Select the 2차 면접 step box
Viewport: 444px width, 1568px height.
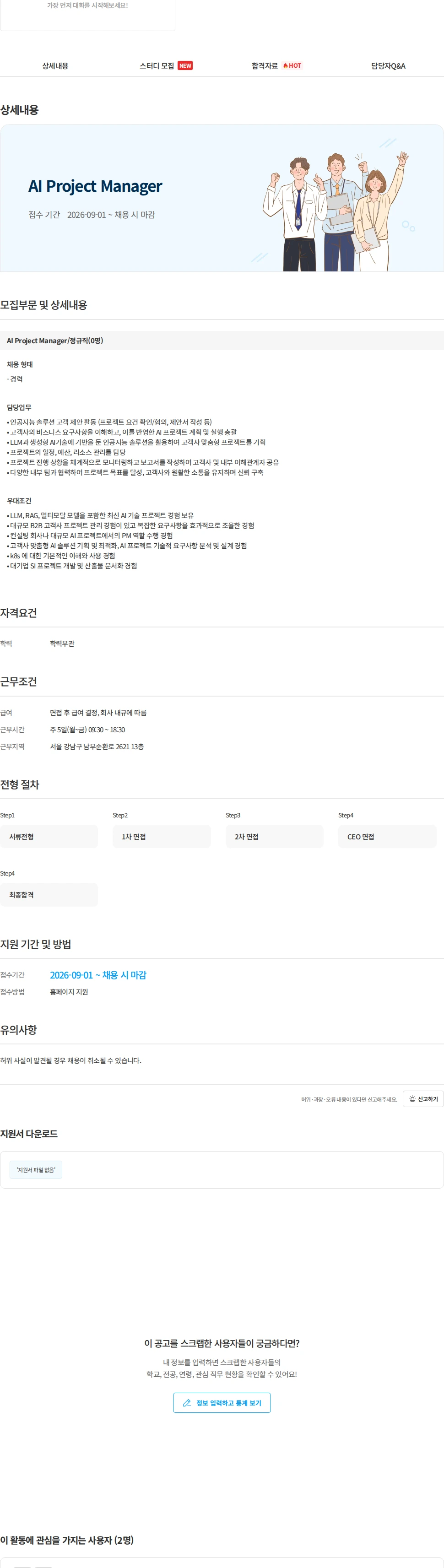click(275, 836)
